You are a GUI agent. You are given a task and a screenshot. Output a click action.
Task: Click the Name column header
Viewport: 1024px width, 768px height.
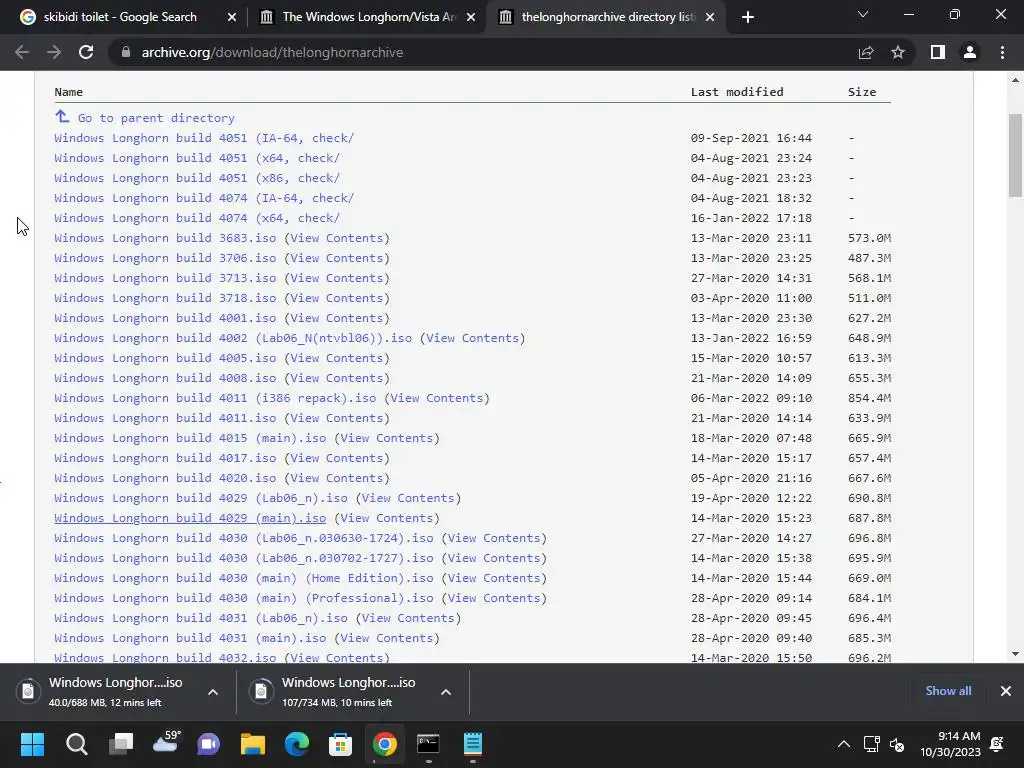pos(69,92)
